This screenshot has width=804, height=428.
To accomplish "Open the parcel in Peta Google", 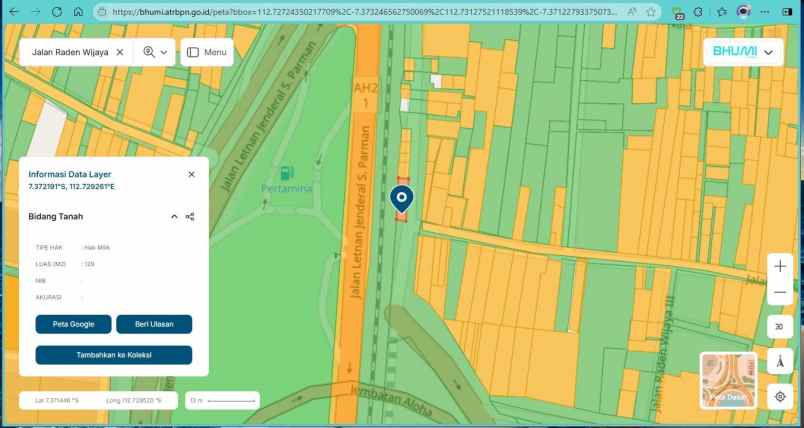I will (73, 324).
